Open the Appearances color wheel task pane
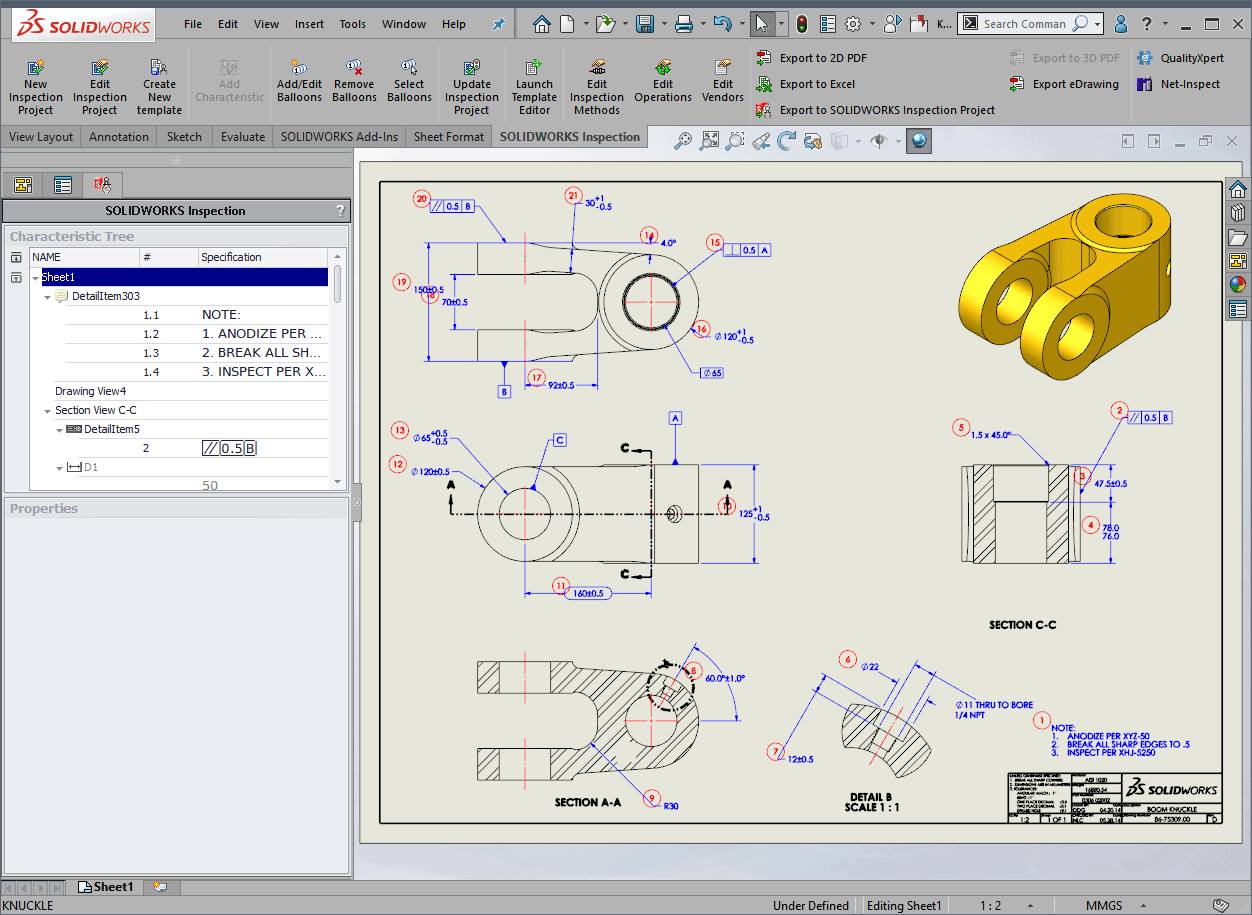This screenshot has height=915, width=1252. pyautogui.click(x=1238, y=284)
